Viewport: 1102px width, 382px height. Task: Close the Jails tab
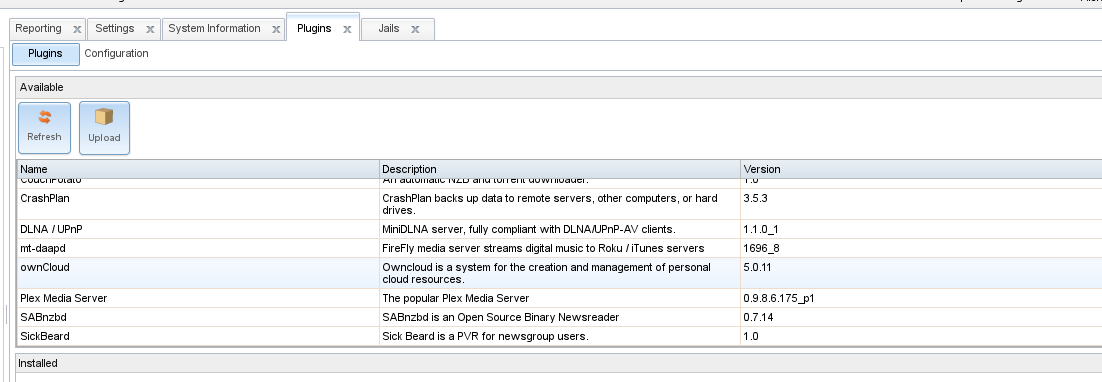(x=415, y=29)
